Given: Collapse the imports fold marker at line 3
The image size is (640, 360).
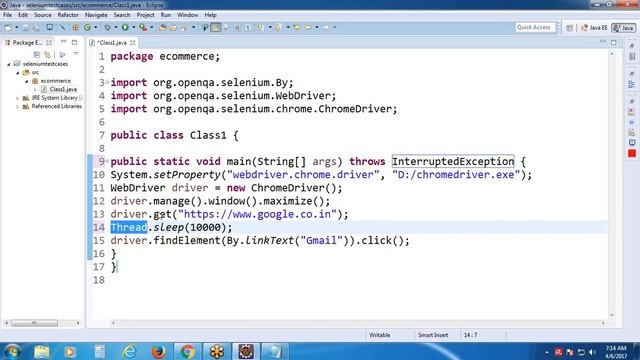Looking at the screenshot, I should pos(107,82).
